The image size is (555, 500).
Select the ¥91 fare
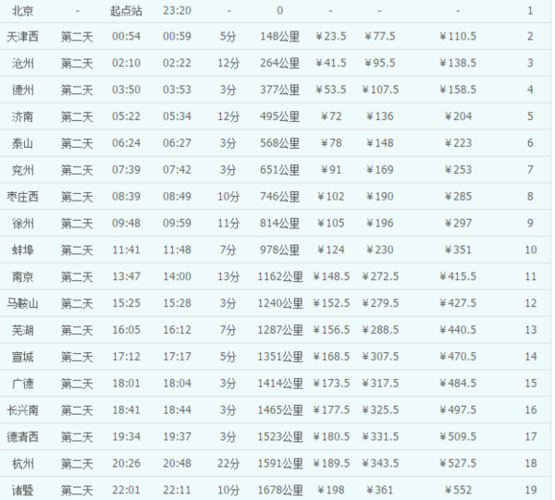point(331,170)
